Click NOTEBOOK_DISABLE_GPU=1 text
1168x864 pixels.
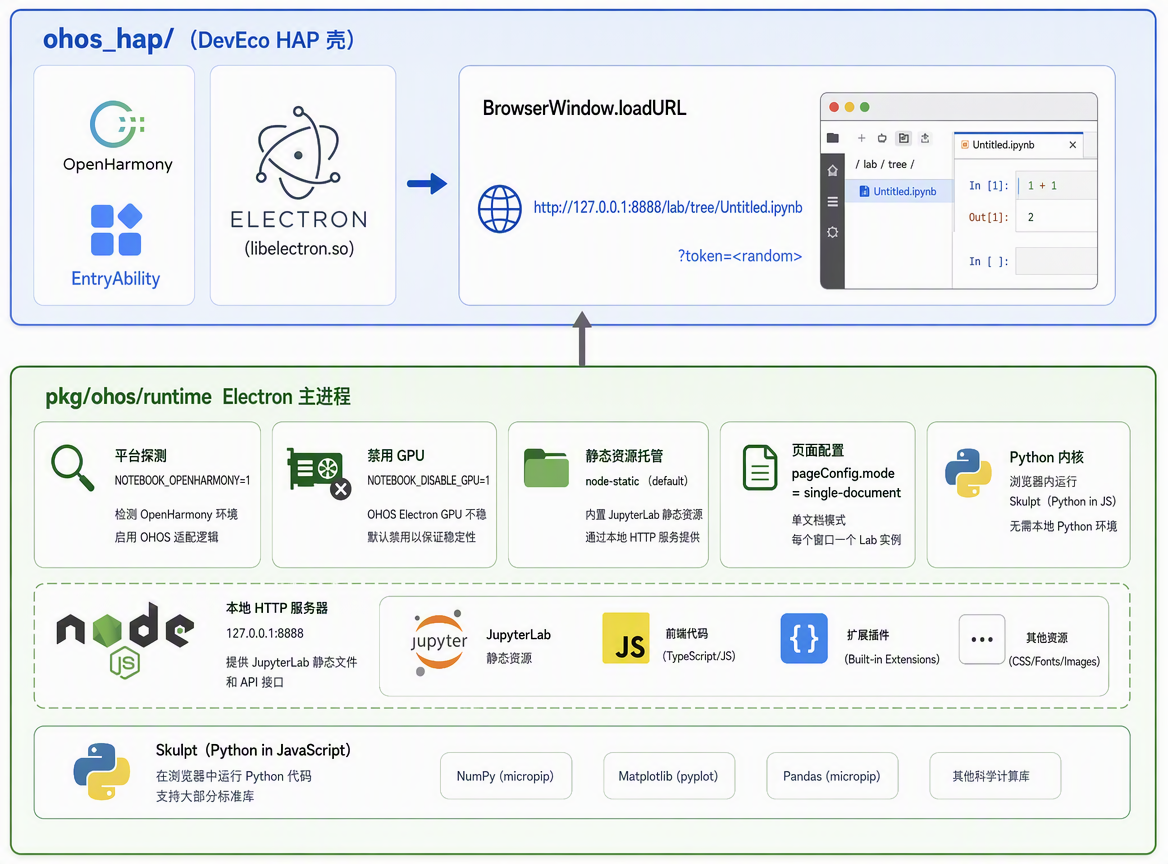click(x=428, y=480)
